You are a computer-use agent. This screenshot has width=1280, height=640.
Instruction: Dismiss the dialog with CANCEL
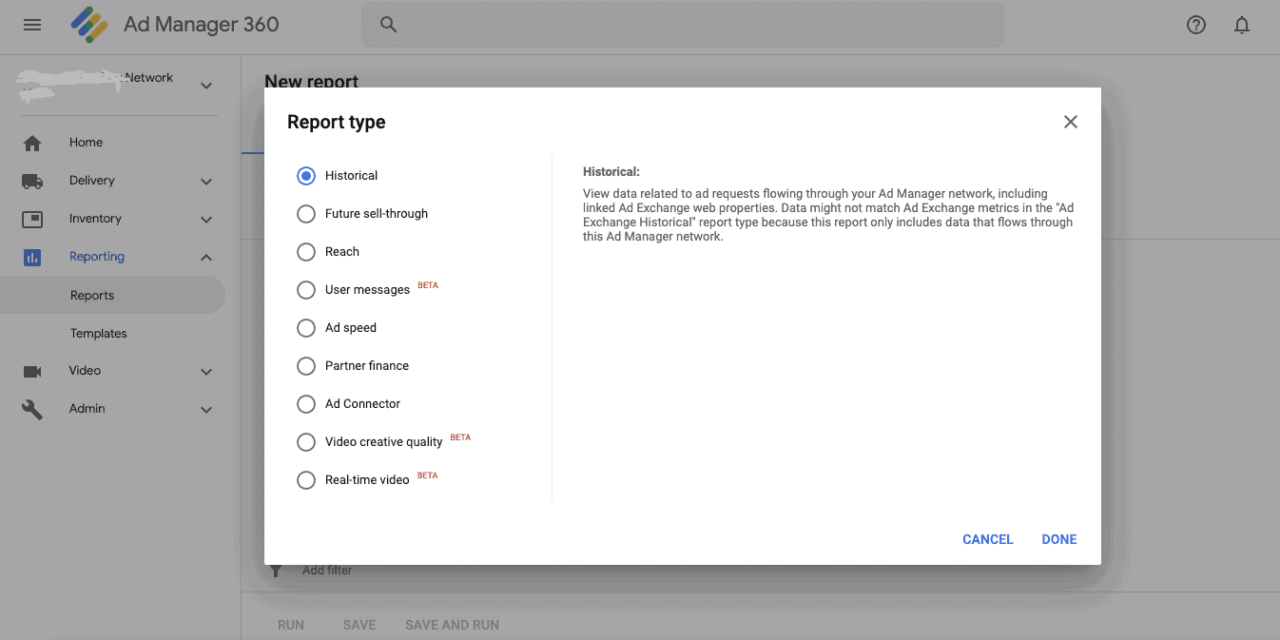point(987,539)
